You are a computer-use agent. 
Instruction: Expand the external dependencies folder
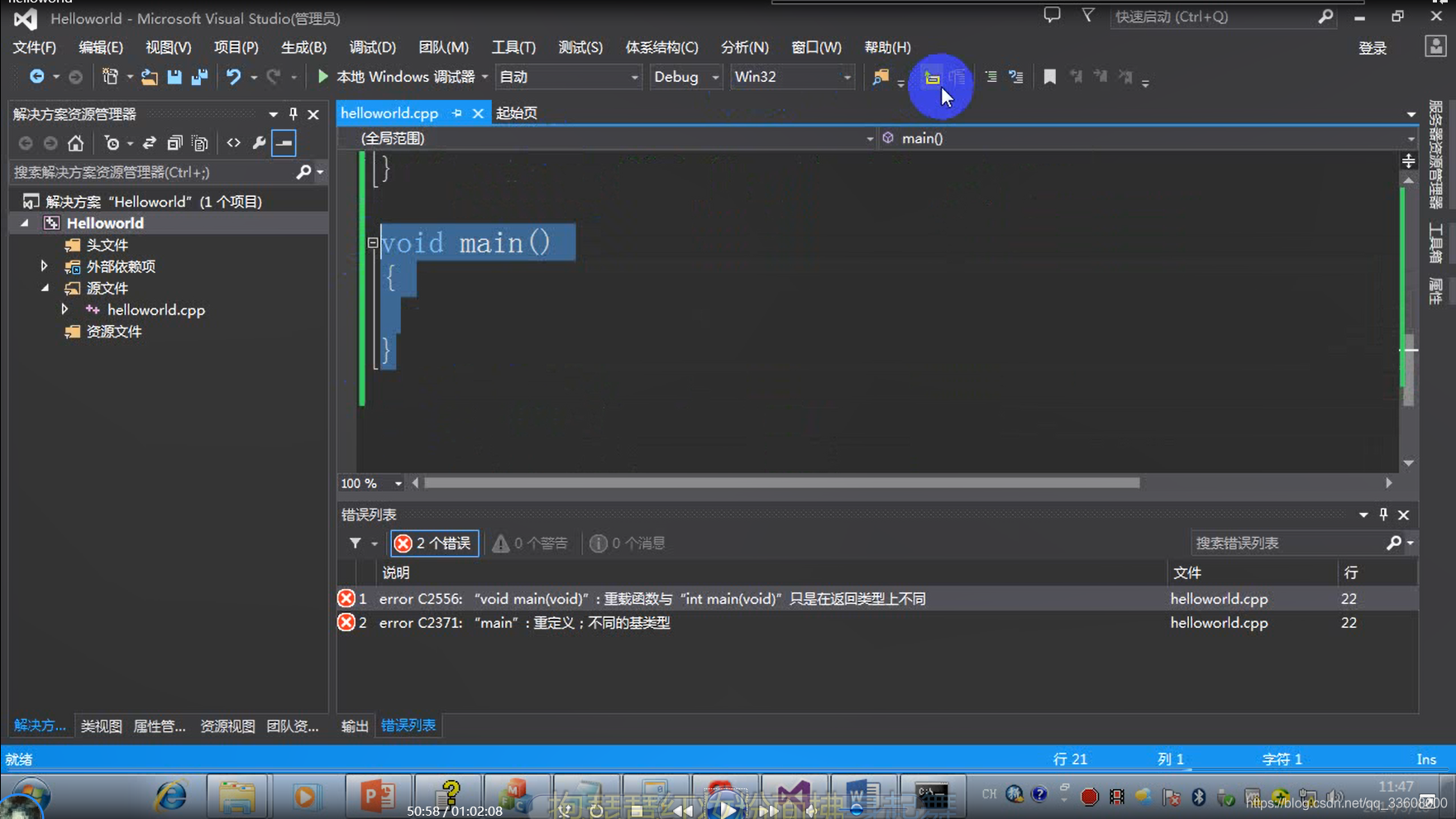[45, 266]
